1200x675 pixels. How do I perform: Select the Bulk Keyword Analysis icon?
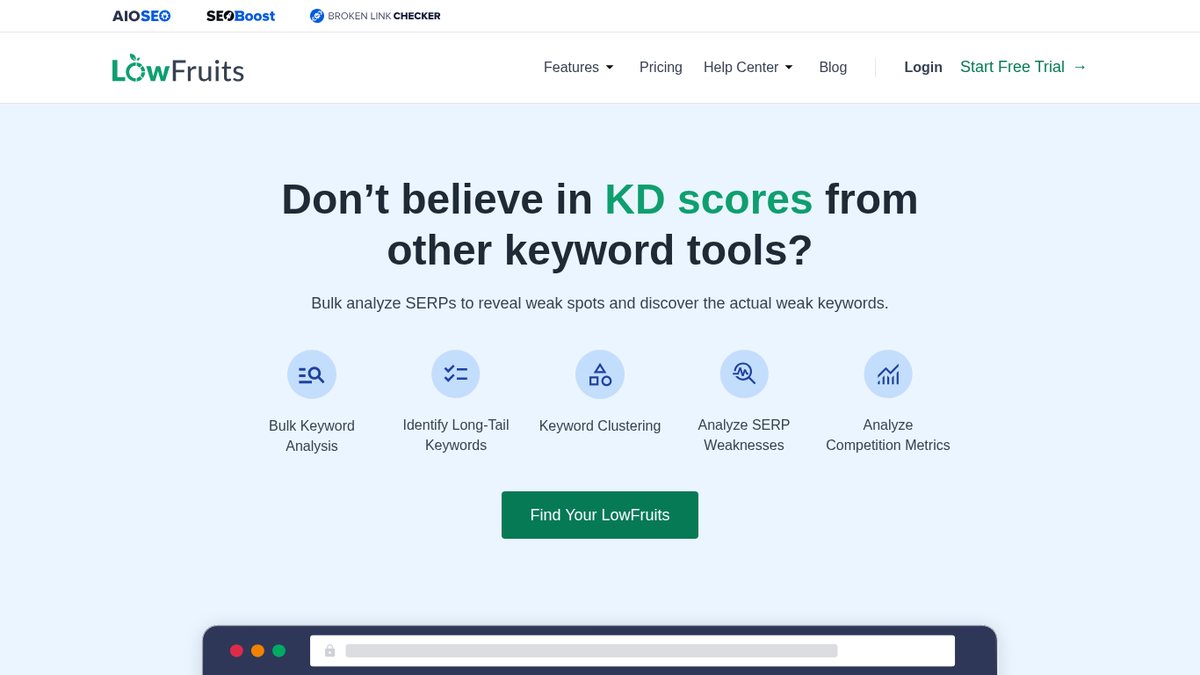click(312, 375)
